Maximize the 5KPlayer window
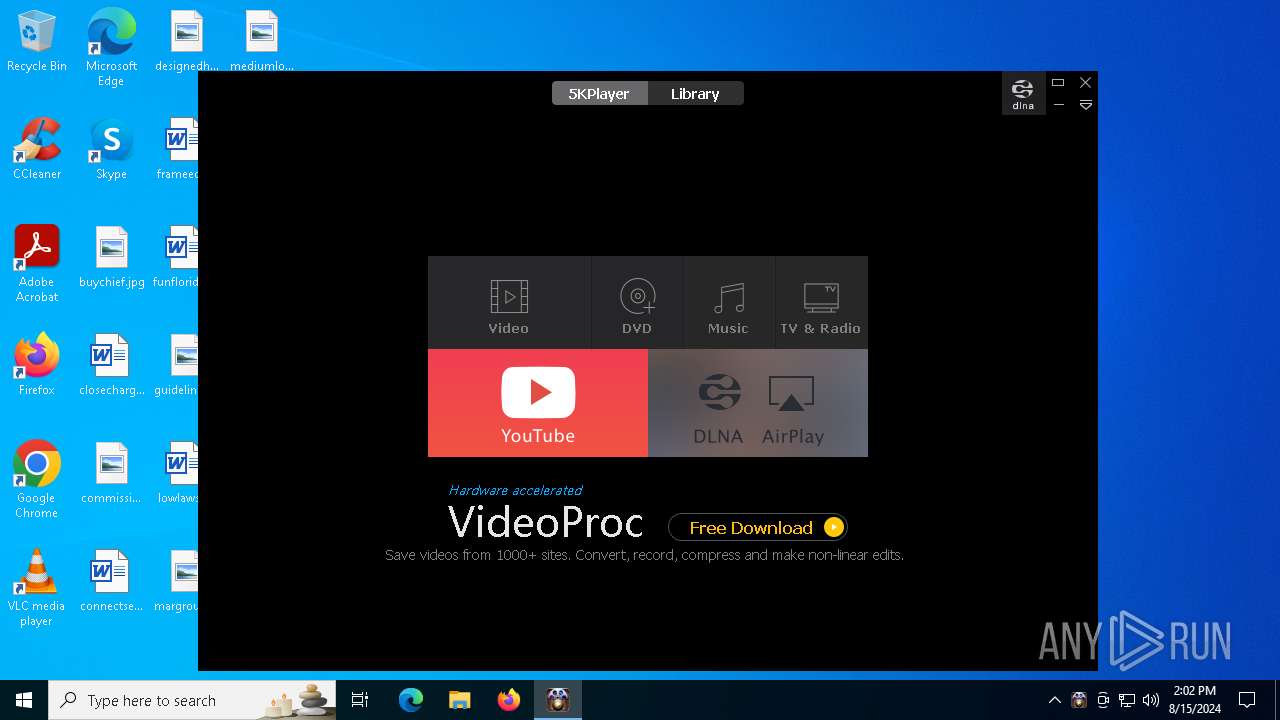 (x=1058, y=83)
